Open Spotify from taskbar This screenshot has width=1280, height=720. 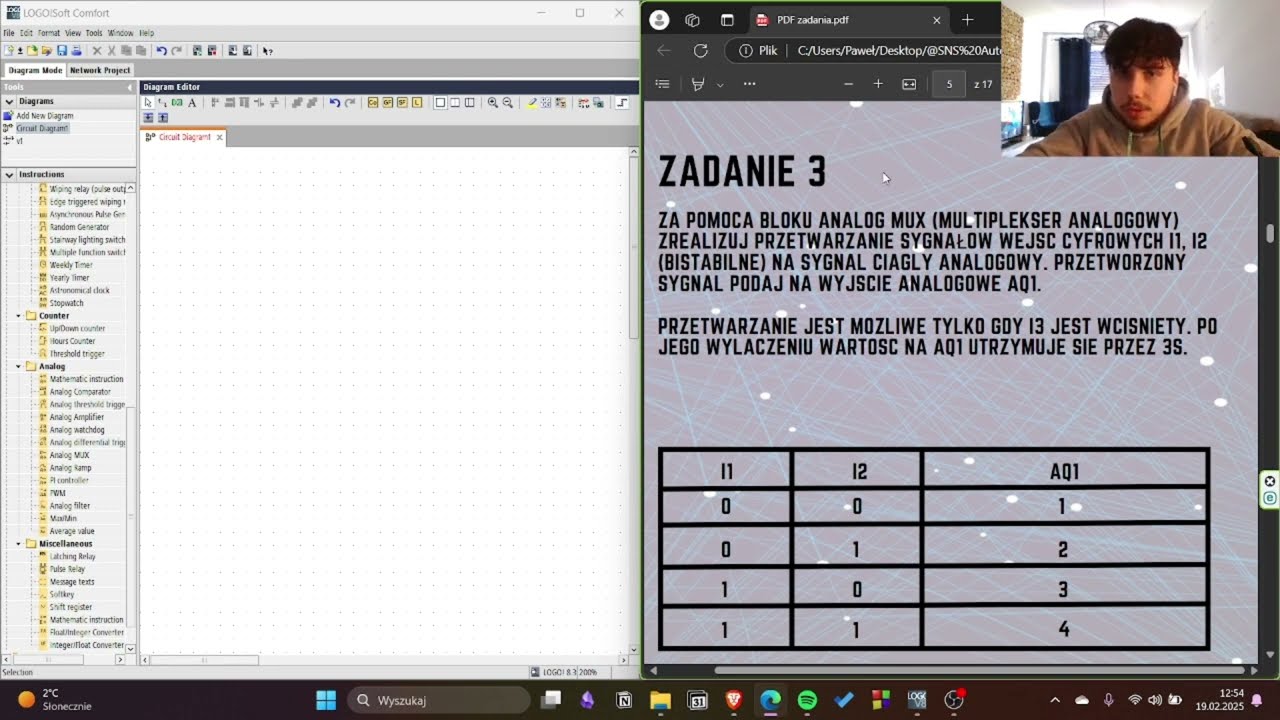807,700
